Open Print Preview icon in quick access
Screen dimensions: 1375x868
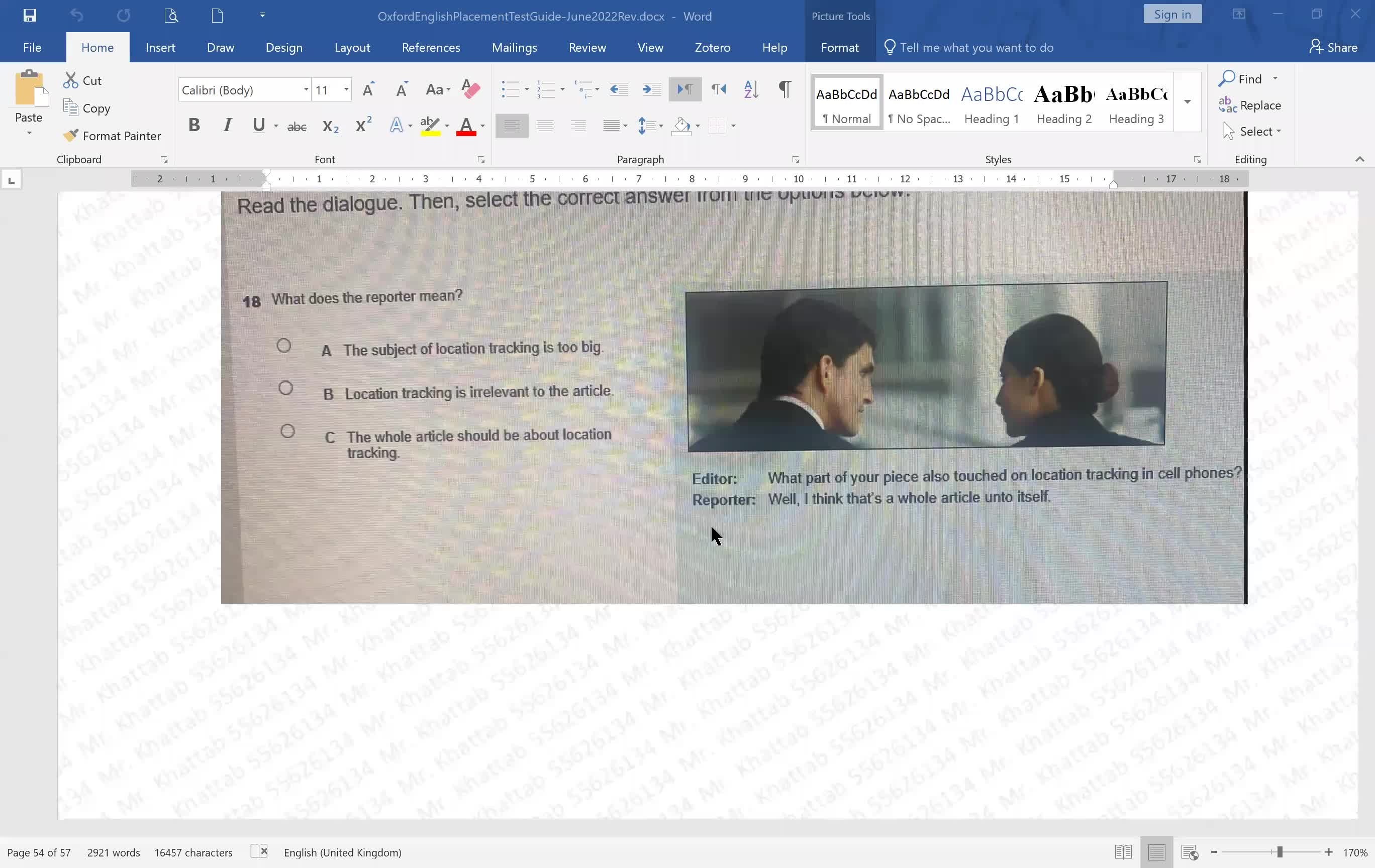point(171,16)
